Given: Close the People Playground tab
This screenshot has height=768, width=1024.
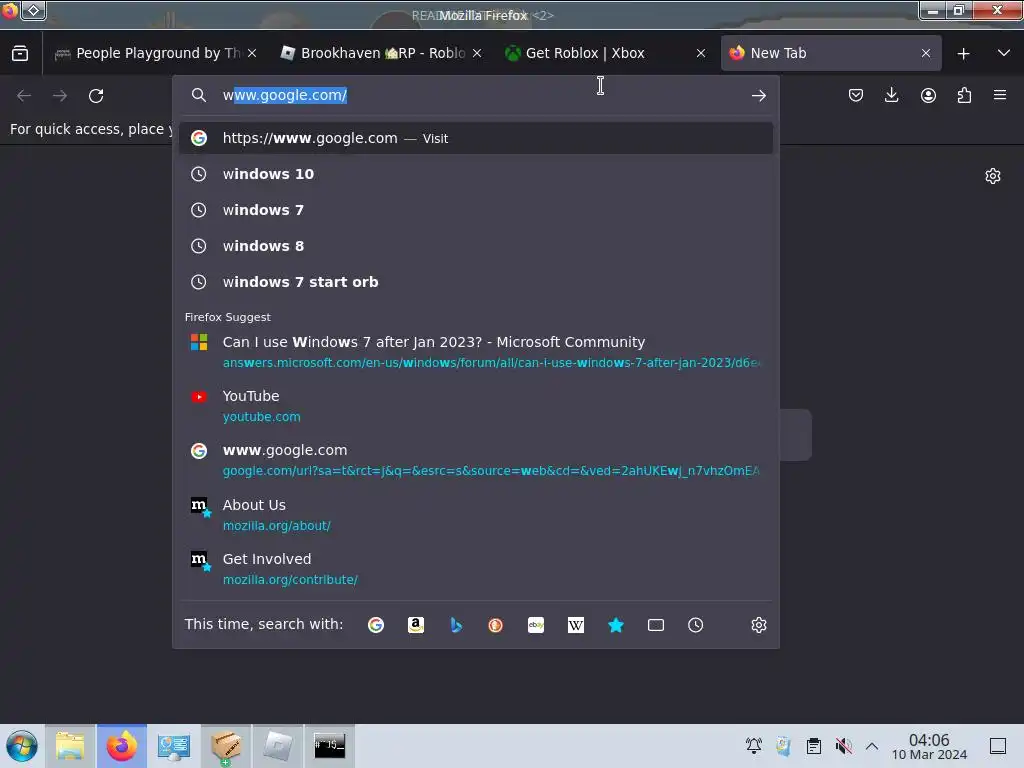Looking at the screenshot, I should tap(252, 53).
